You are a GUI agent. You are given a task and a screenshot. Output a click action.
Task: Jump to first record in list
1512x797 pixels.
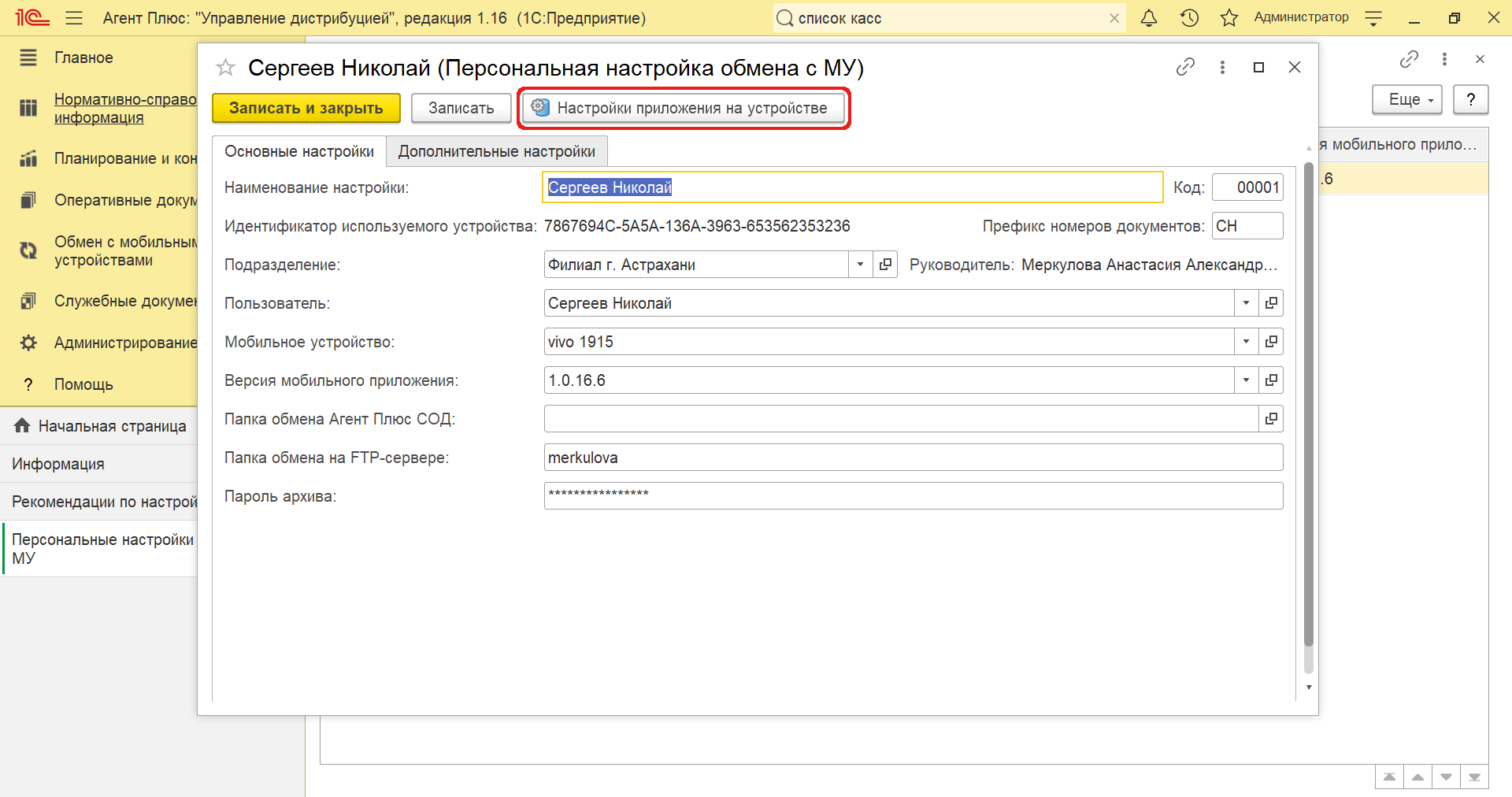(1389, 777)
